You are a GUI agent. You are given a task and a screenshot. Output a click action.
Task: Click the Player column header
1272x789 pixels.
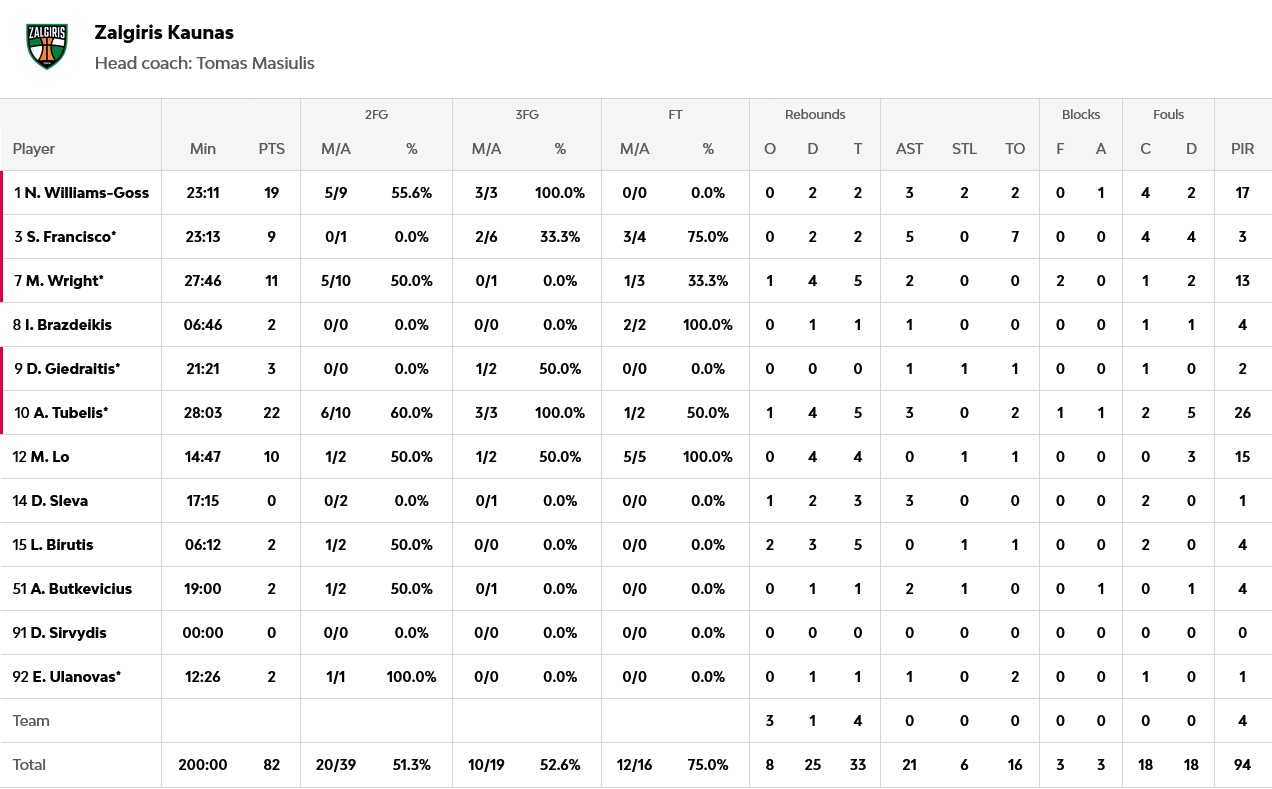pos(34,149)
